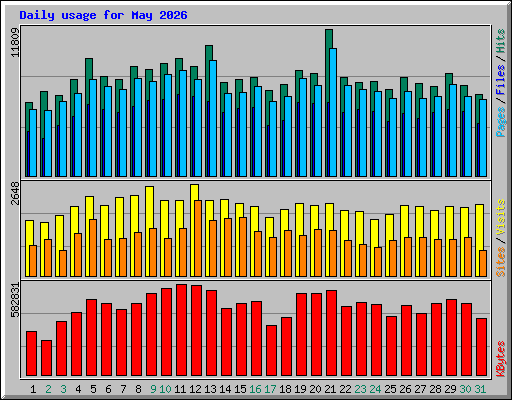Click day label 15 on the x-axis
512x400 pixels.
point(240,389)
